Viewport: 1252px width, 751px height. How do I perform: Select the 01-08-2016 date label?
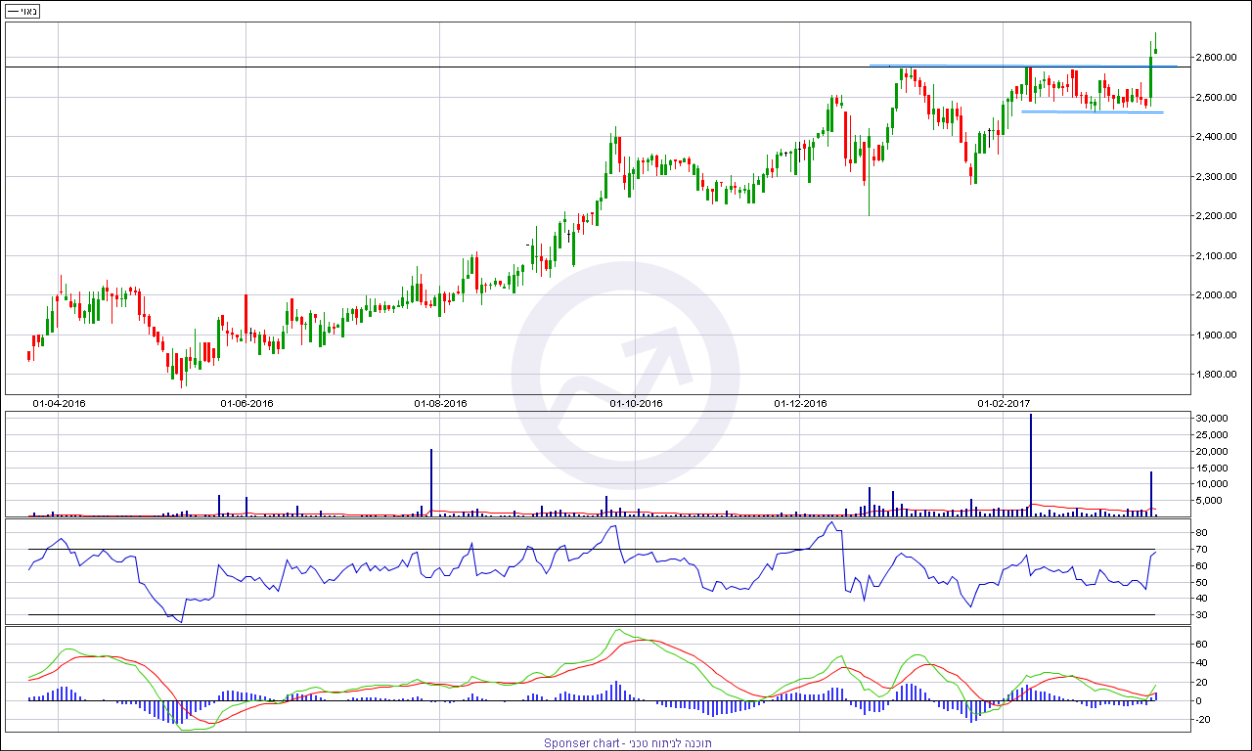tap(441, 403)
